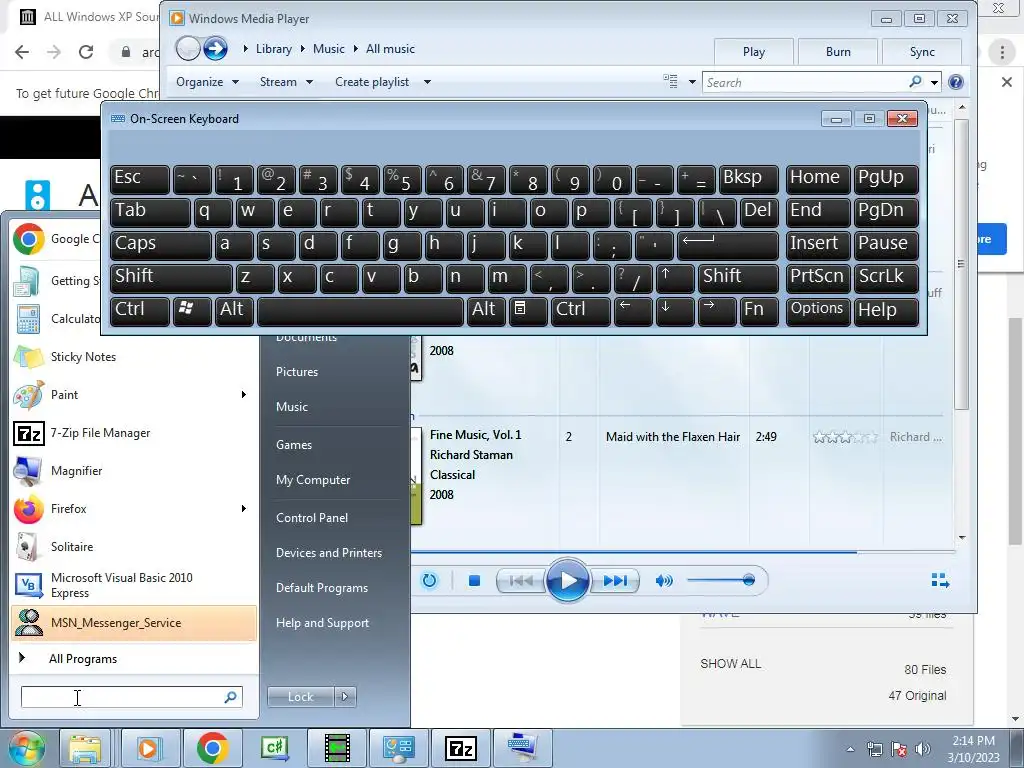1024x768 pixels.
Task: Open Firefox from the Start menu
Action: pos(134,508)
